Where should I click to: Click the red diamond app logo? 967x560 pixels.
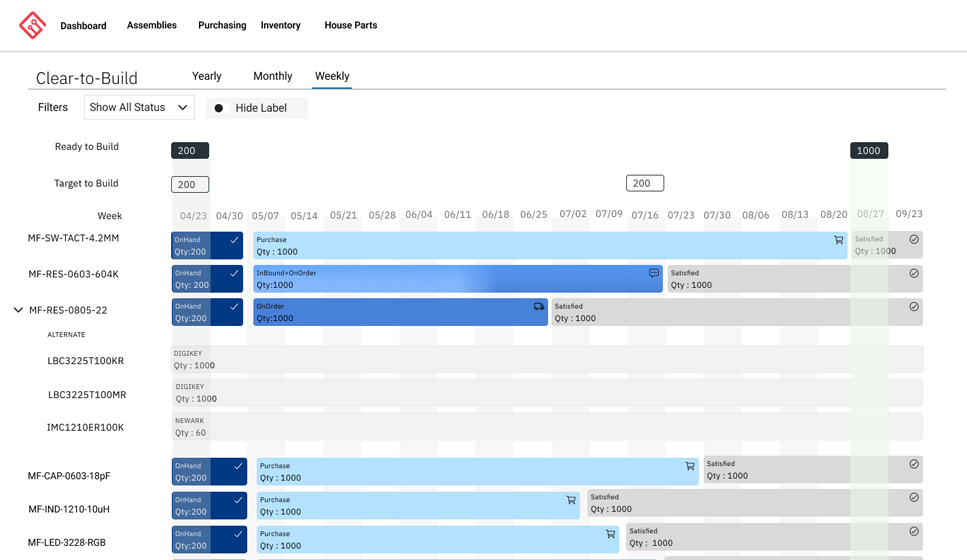pyautogui.click(x=32, y=25)
